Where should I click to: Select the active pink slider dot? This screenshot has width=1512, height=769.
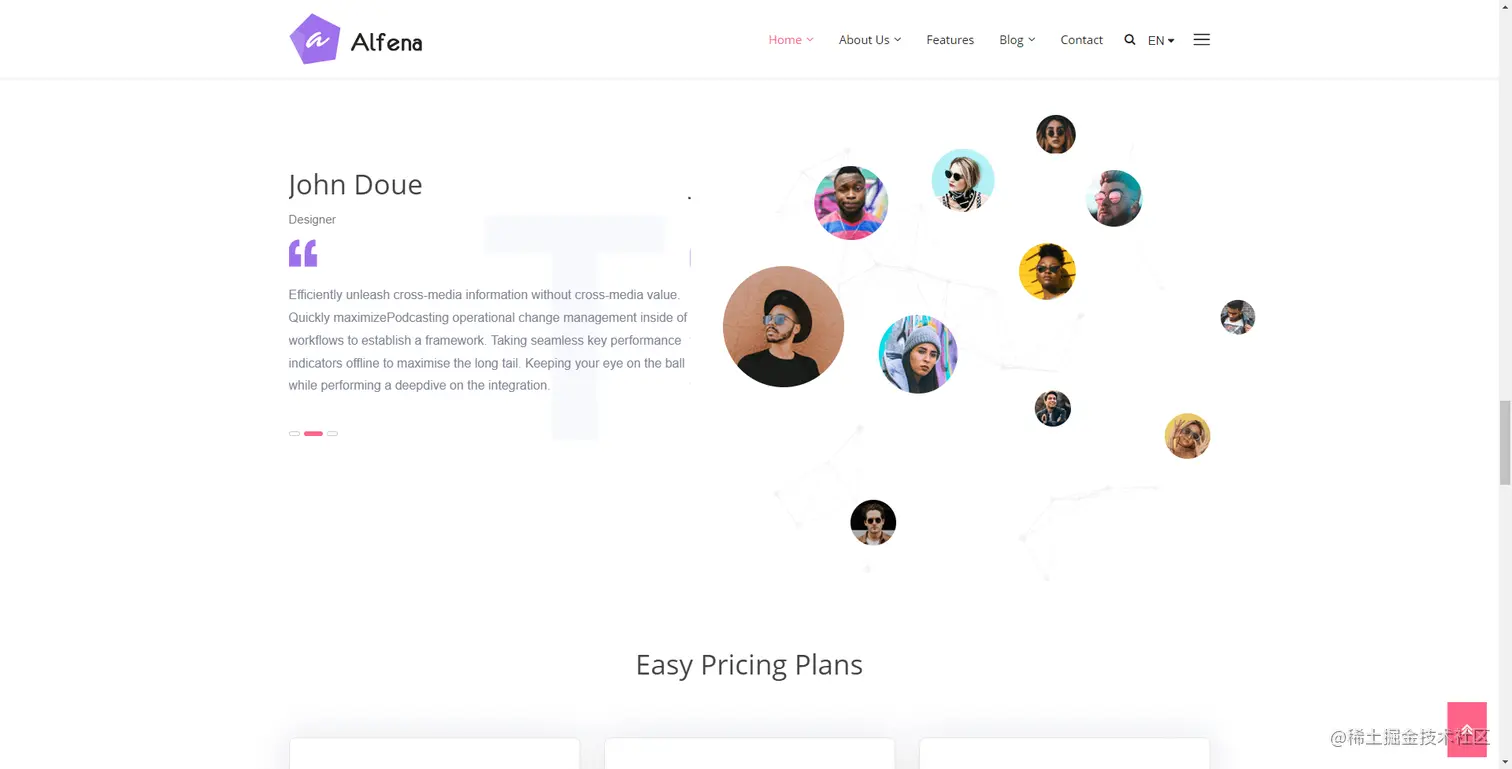point(313,433)
